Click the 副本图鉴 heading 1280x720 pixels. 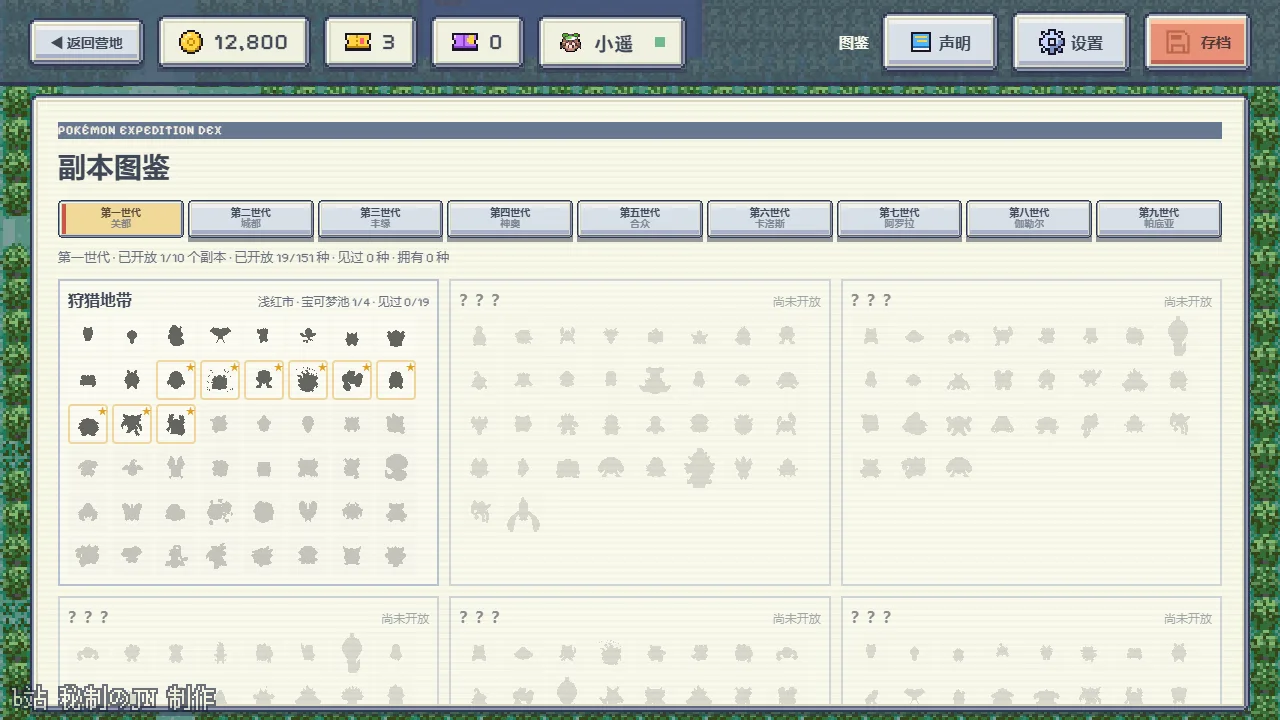coord(113,168)
